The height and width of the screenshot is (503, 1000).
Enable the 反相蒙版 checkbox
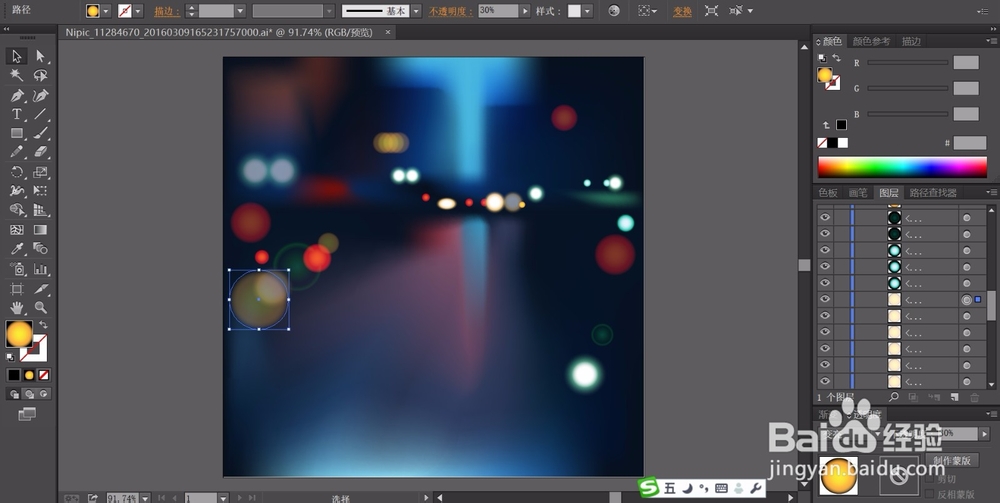(929, 493)
